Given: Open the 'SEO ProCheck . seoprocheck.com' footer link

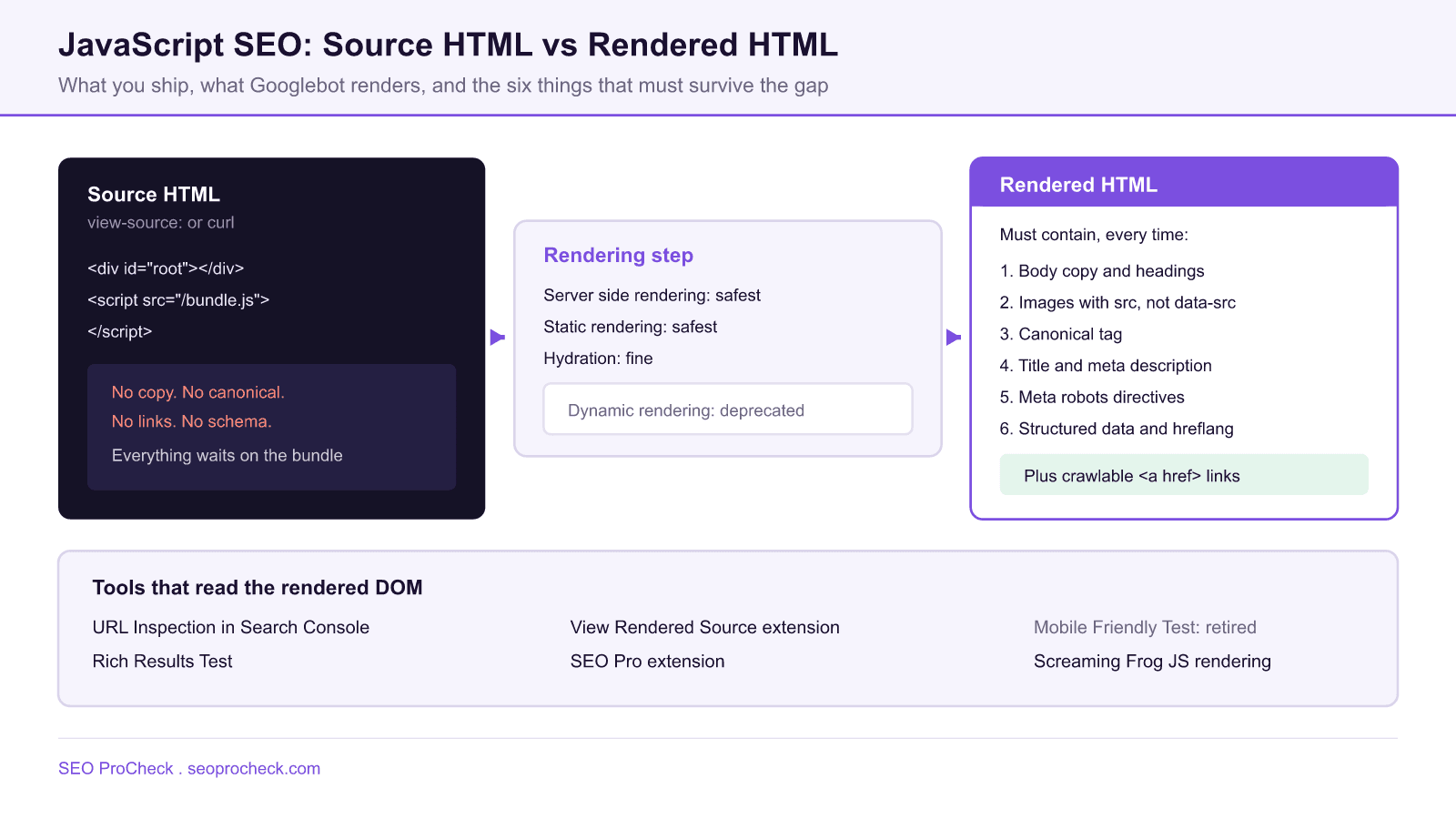Looking at the screenshot, I should [189, 769].
